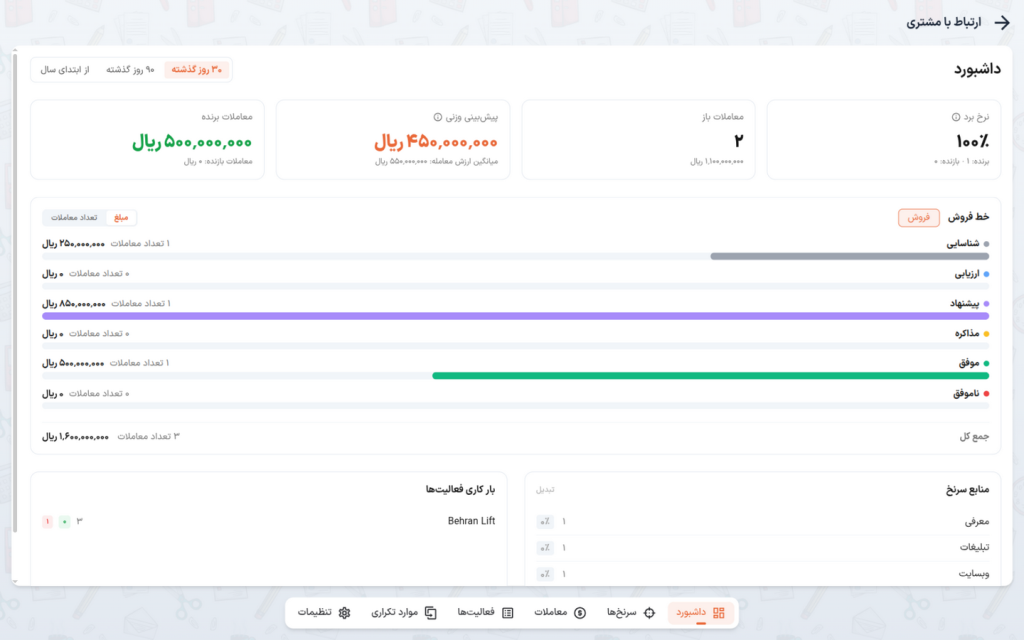
Task: Click the بار کاری فعالیت‌ها panel title
Action: click(x=460, y=489)
